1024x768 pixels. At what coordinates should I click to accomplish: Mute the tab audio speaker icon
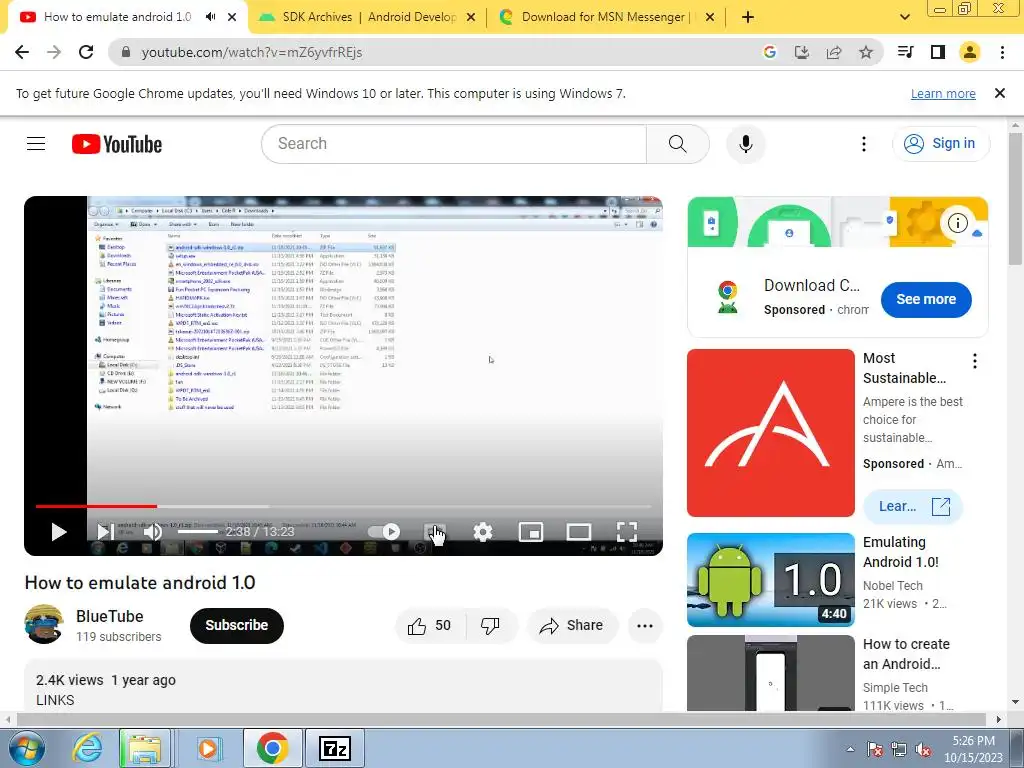tap(210, 17)
